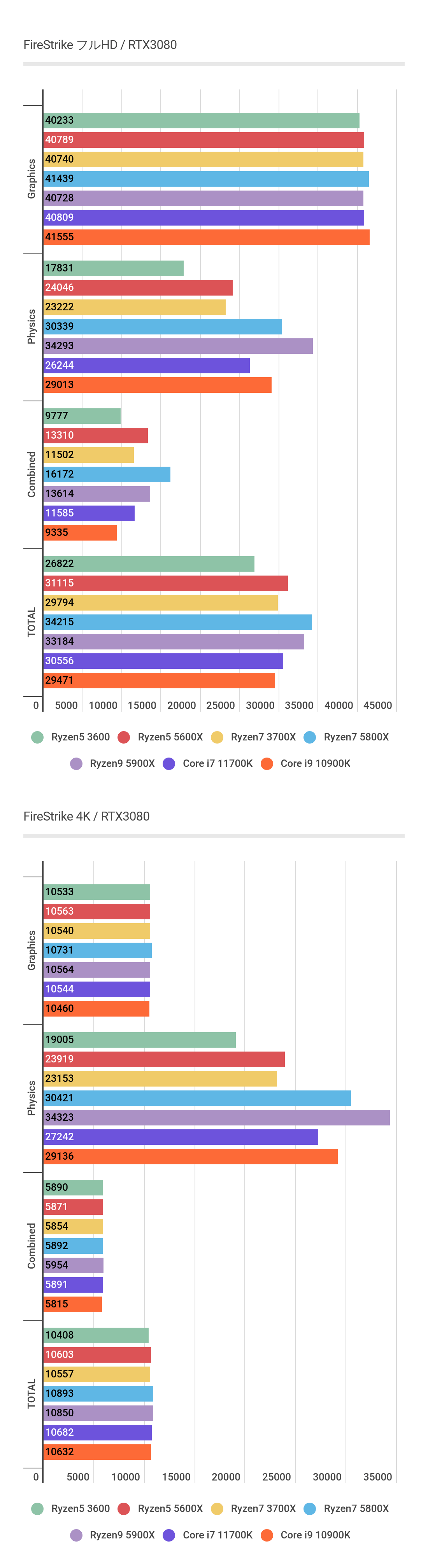Click Ryzen7 3700X legend label in 4K chart
The height and width of the screenshot is (1568, 428).
coord(263,1508)
